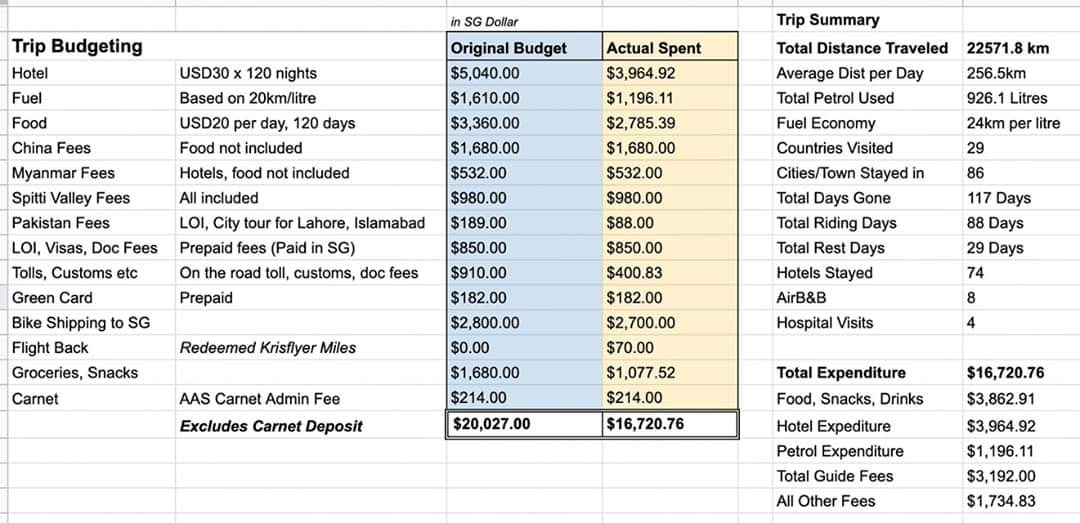Viewport: 1080px width, 523px height.
Task: Click the Original Budget column header cell
Action: (524, 47)
